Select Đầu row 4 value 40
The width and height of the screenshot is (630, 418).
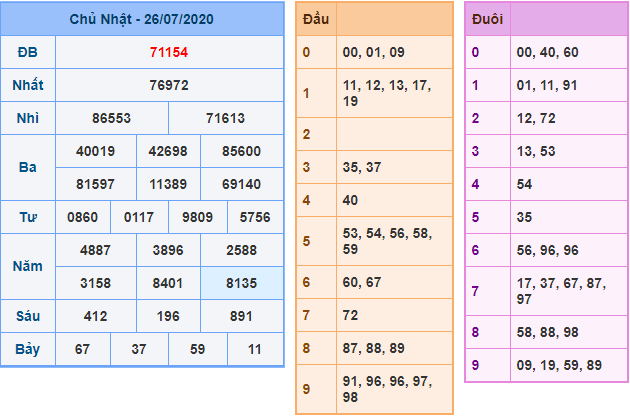(x=350, y=200)
